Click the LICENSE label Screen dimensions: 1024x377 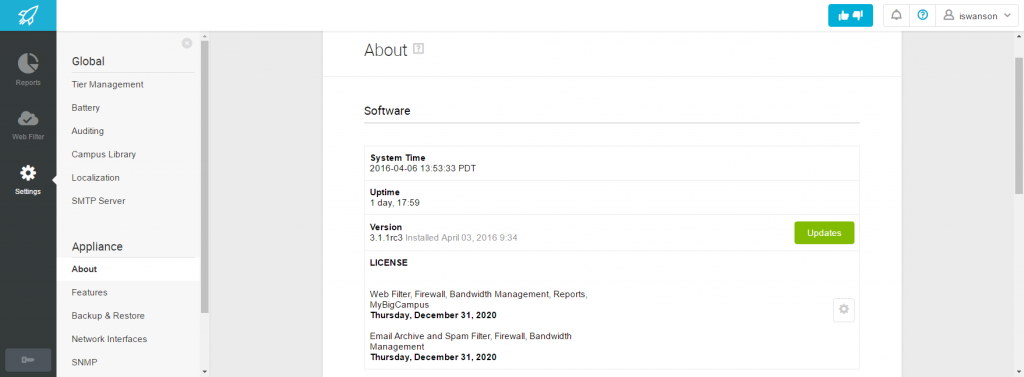[389, 263]
